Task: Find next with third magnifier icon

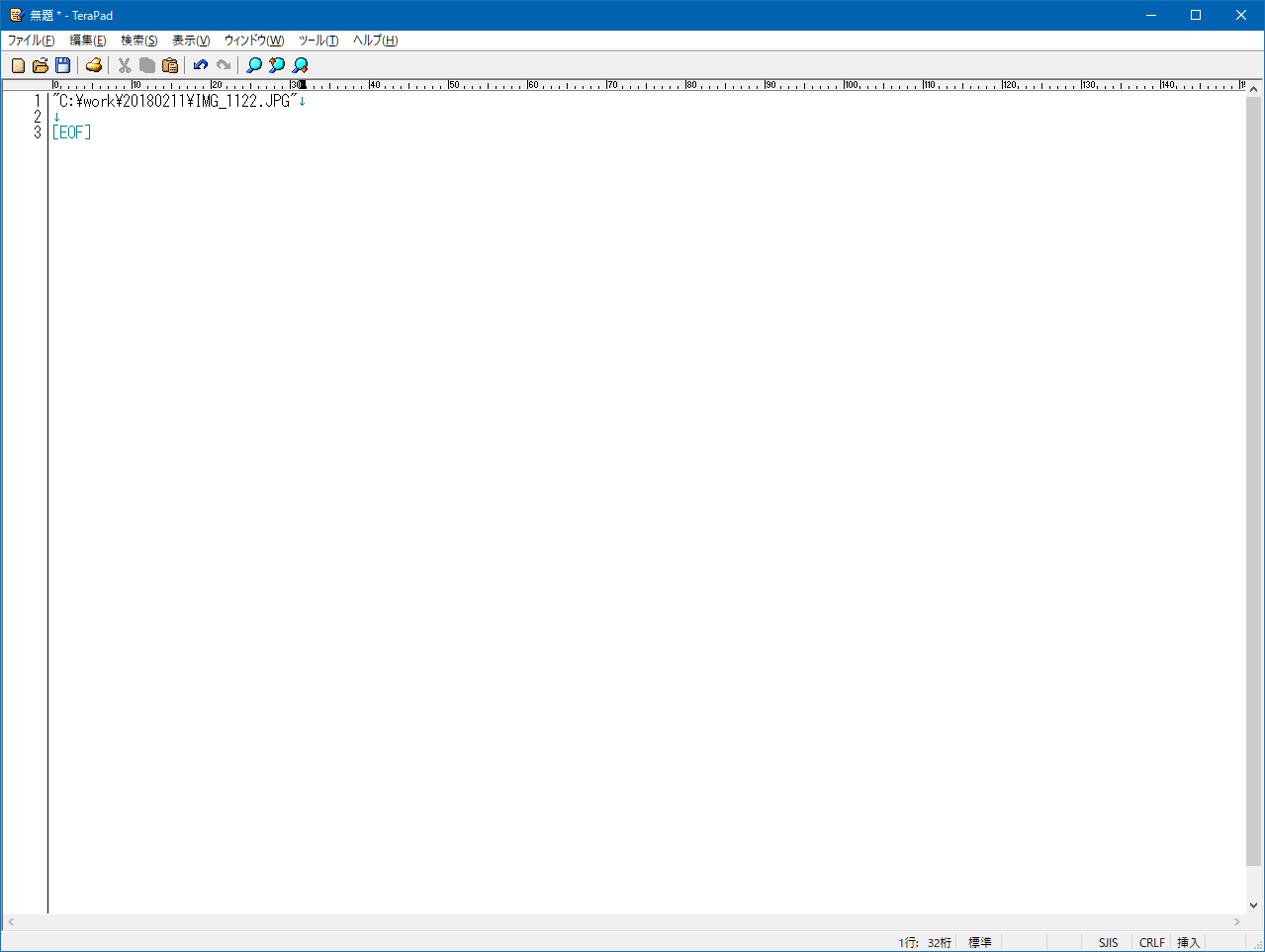Action: pyautogui.click(x=301, y=65)
